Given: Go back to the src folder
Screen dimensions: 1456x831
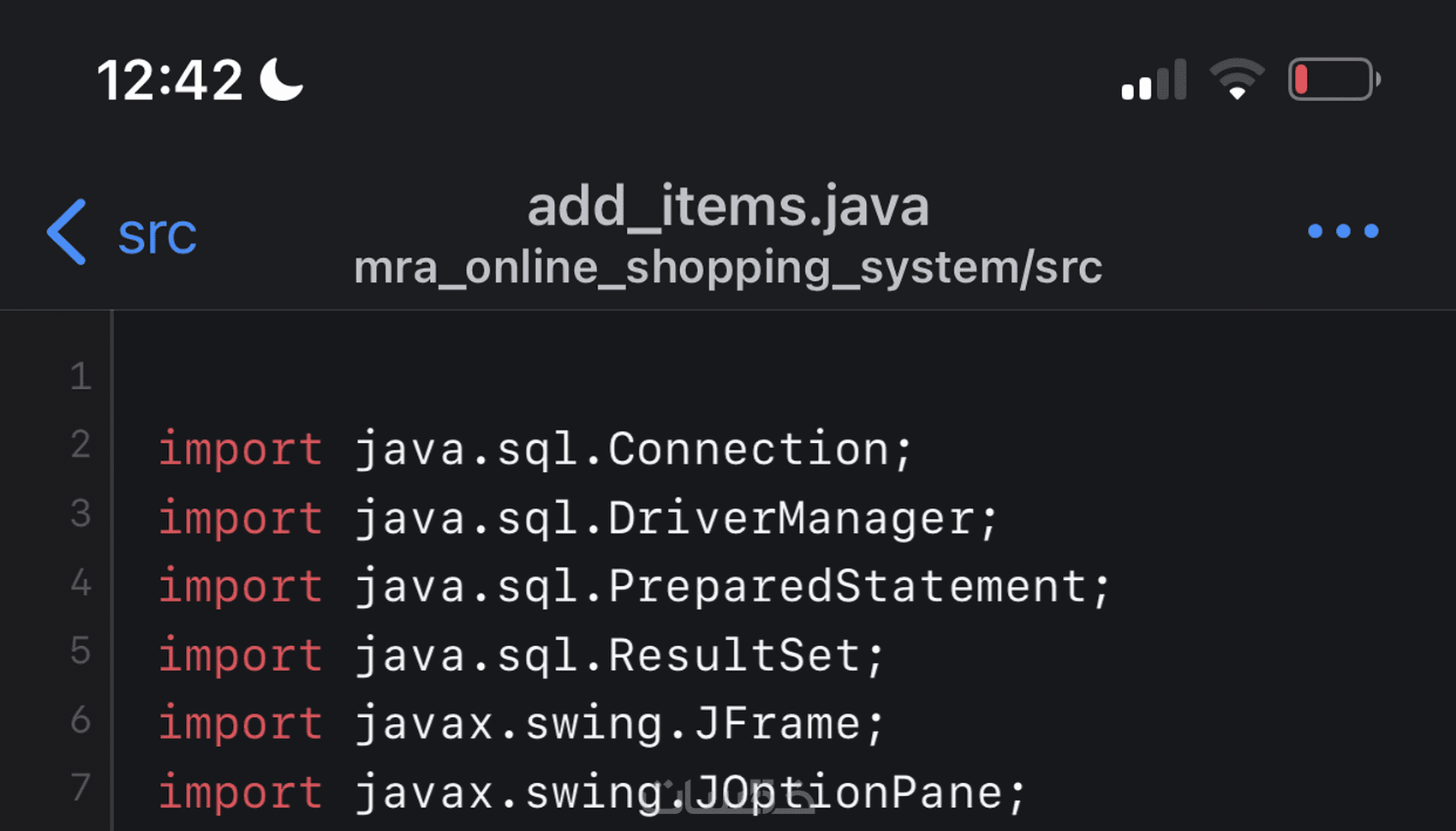Looking at the screenshot, I should click(157, 234).
